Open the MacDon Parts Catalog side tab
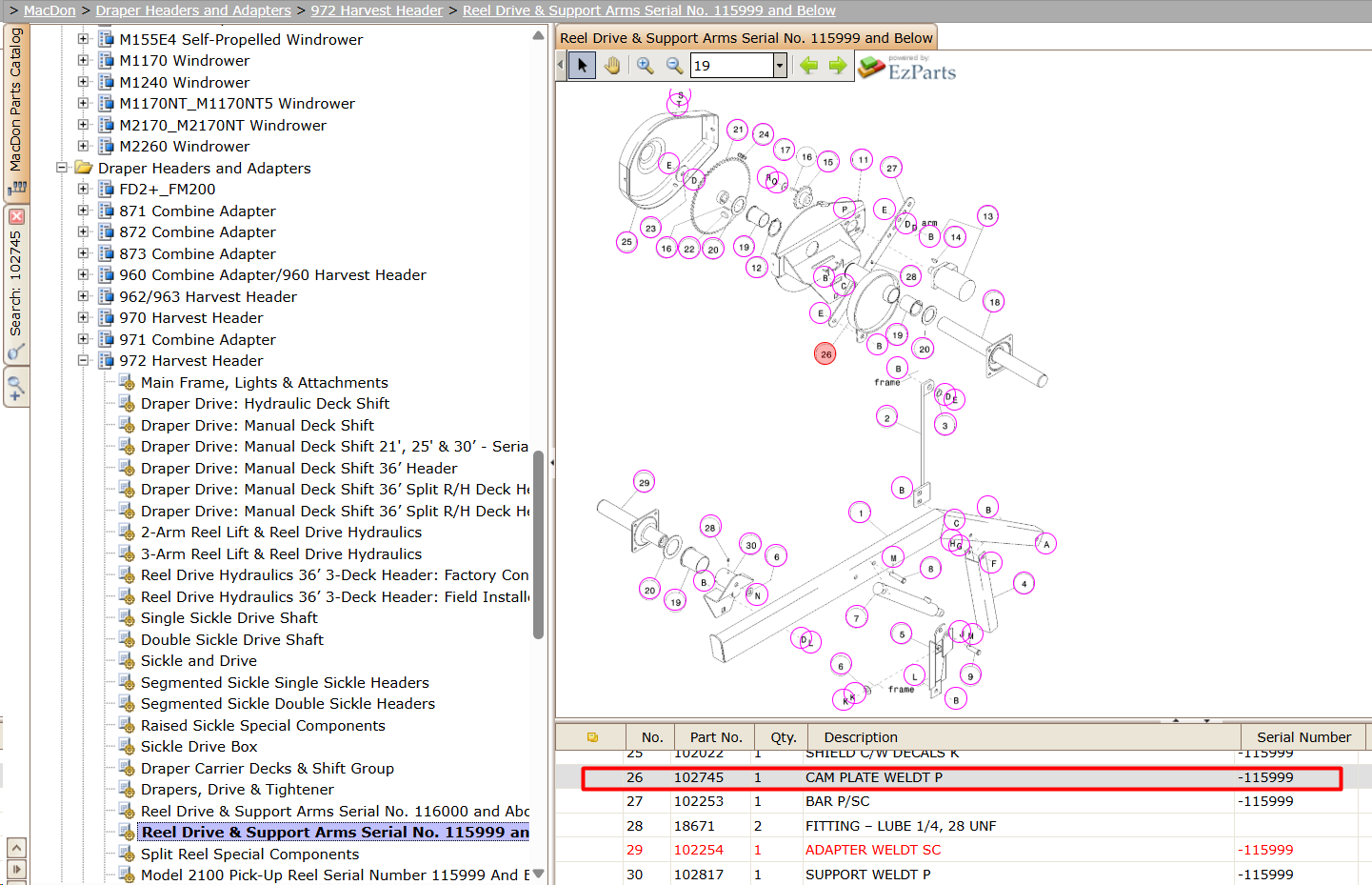 (x=16, y=111)
